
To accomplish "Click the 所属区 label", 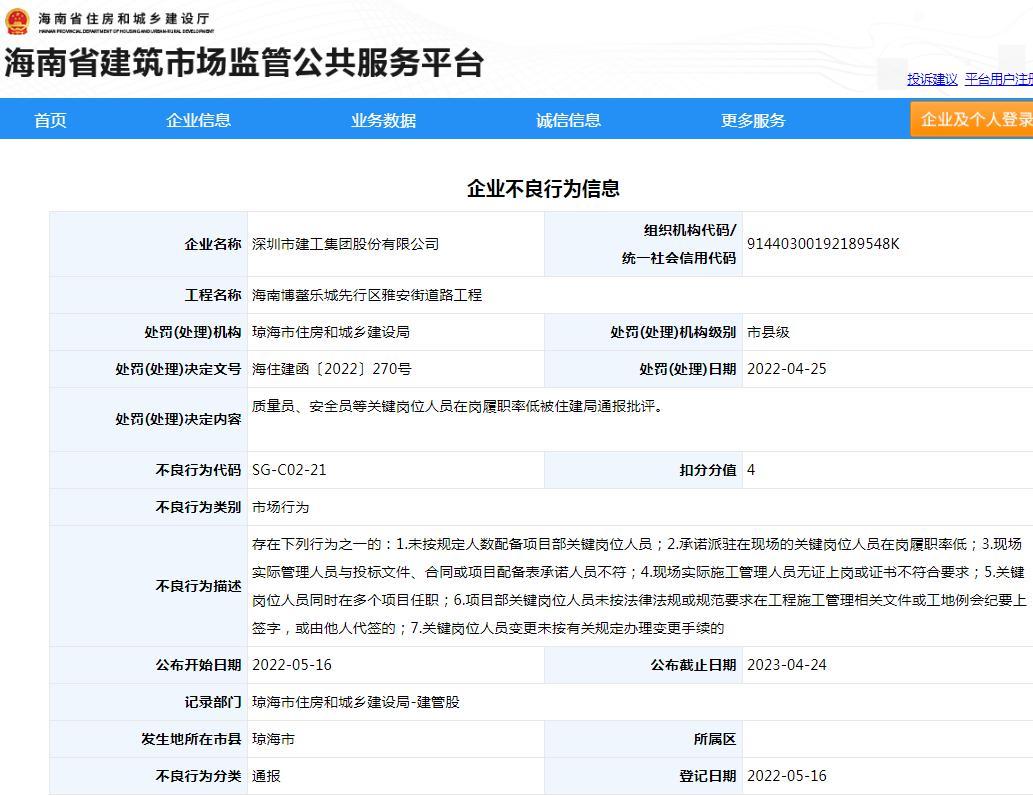I will pos(715,739).
